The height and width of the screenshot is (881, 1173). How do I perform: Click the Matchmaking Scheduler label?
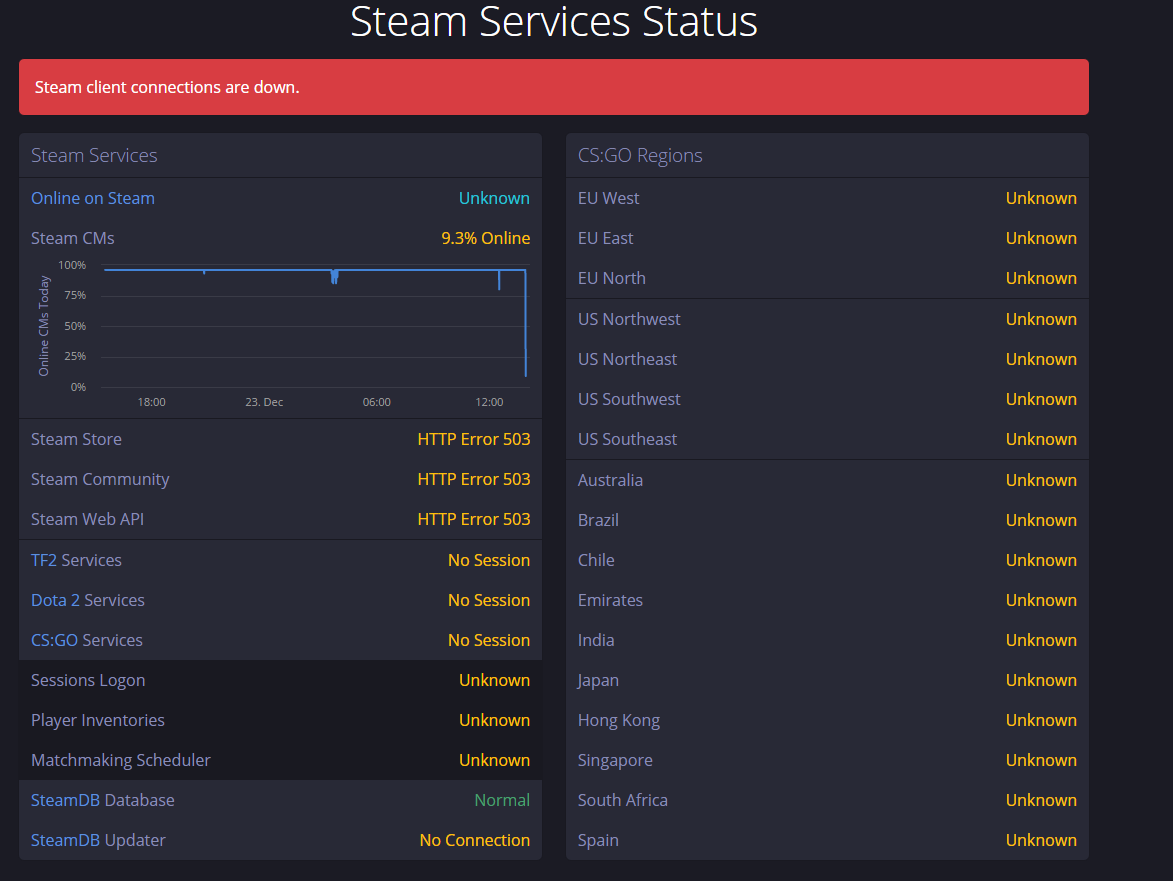tap(120, 760)
